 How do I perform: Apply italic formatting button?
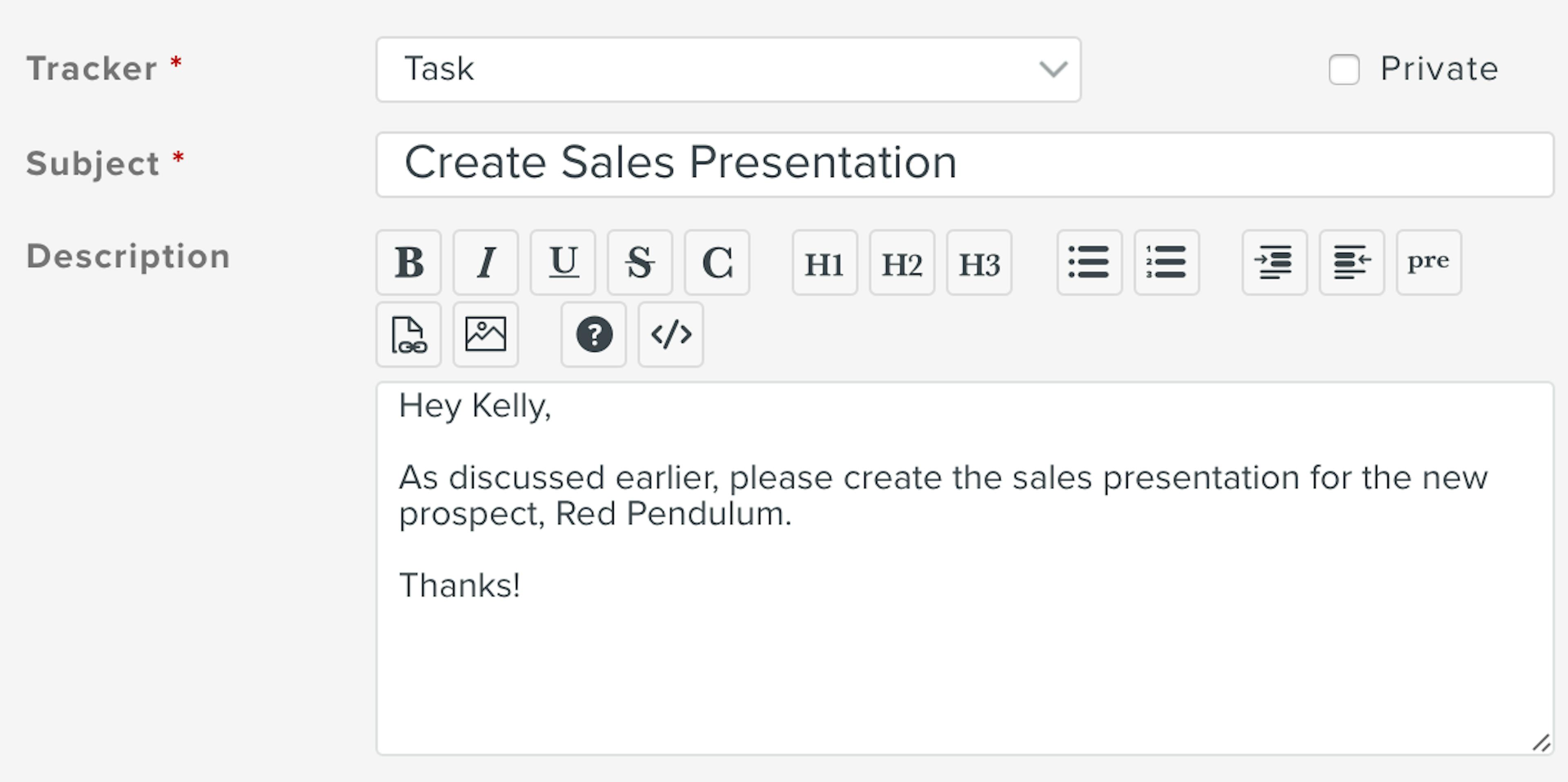tap(485, 262)
